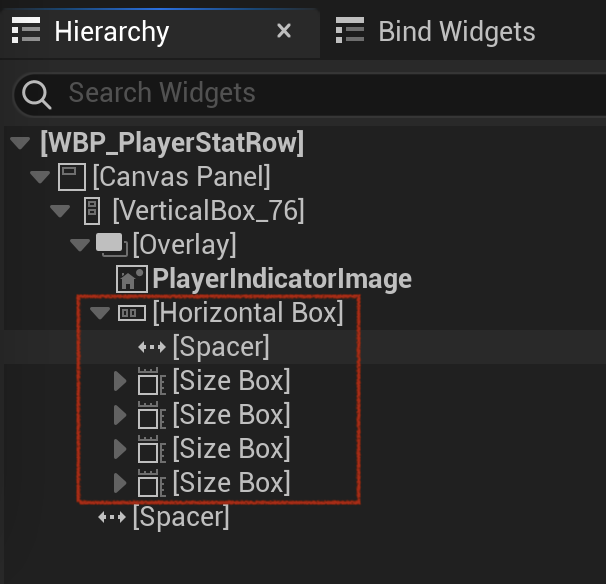
Task: Expand the first Size Box node
Action: 120,381
